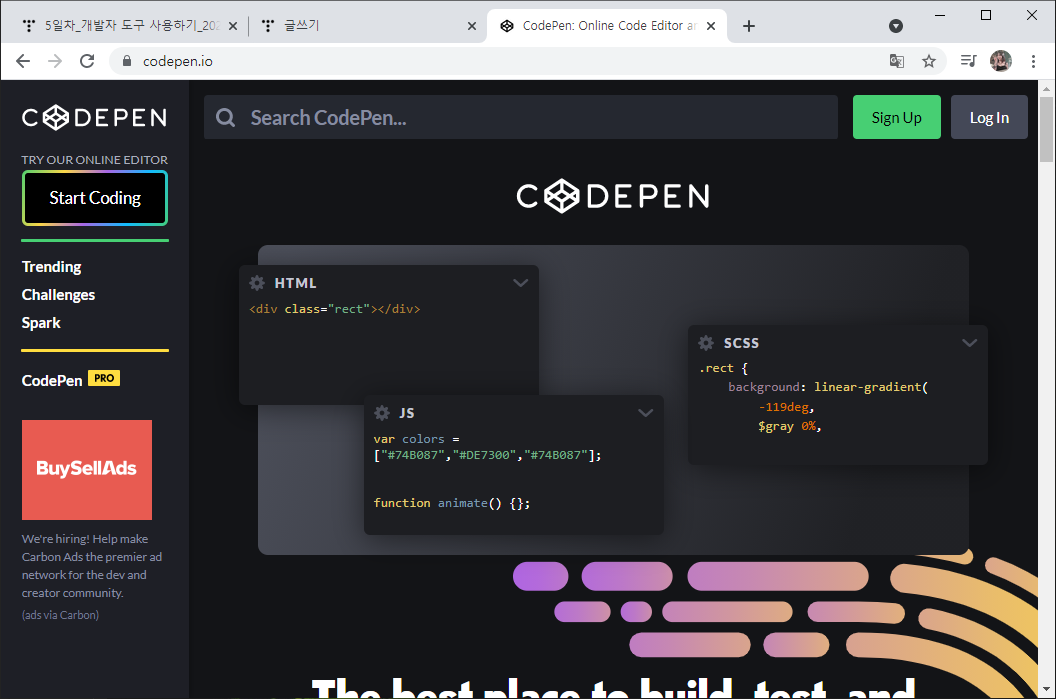Image resolution: width=1056 pixels, height=699 pixels.
Task: Click the browser forward arrow
Action: [55, 61]
